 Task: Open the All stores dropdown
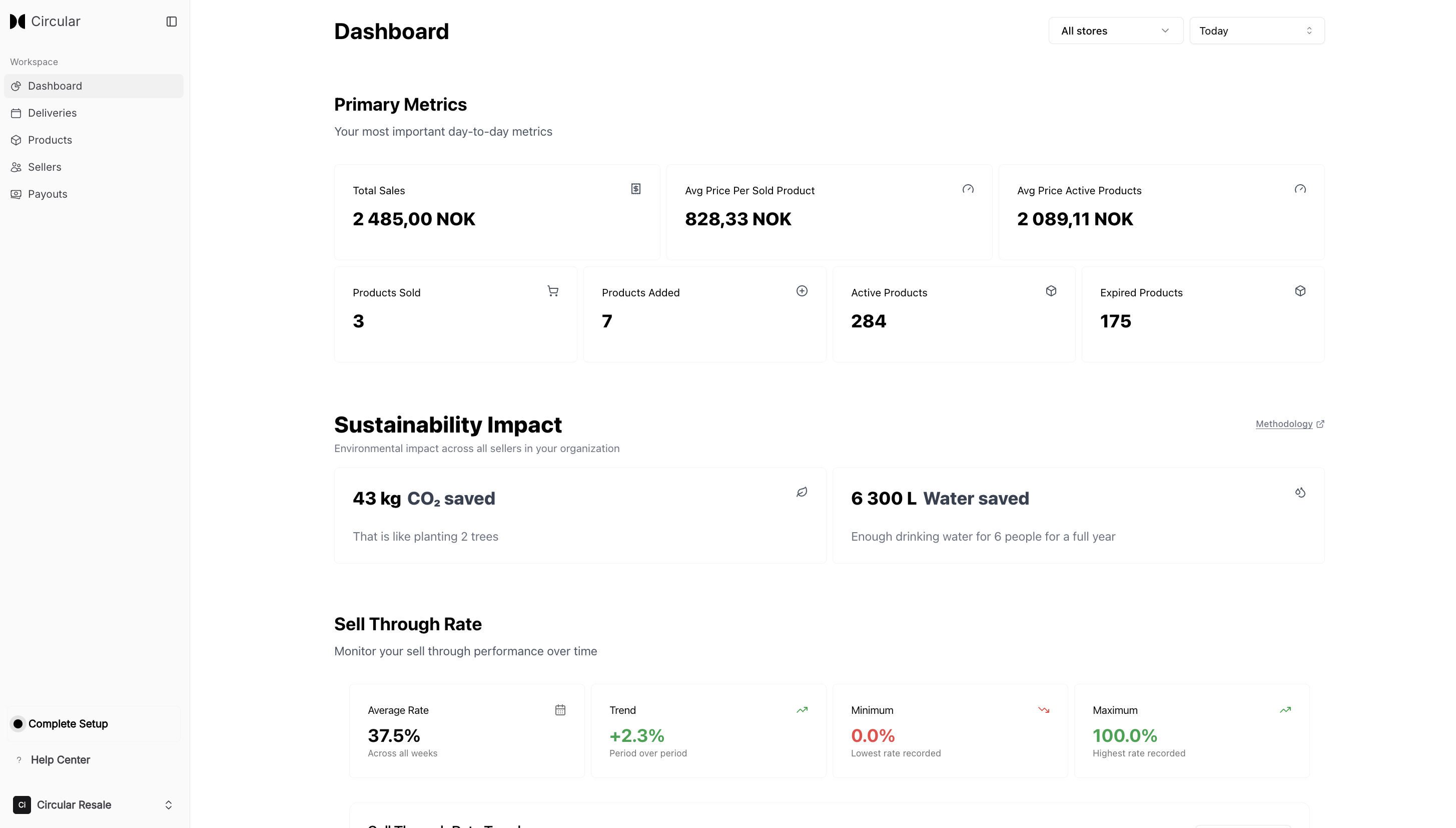coord(1115,31)
